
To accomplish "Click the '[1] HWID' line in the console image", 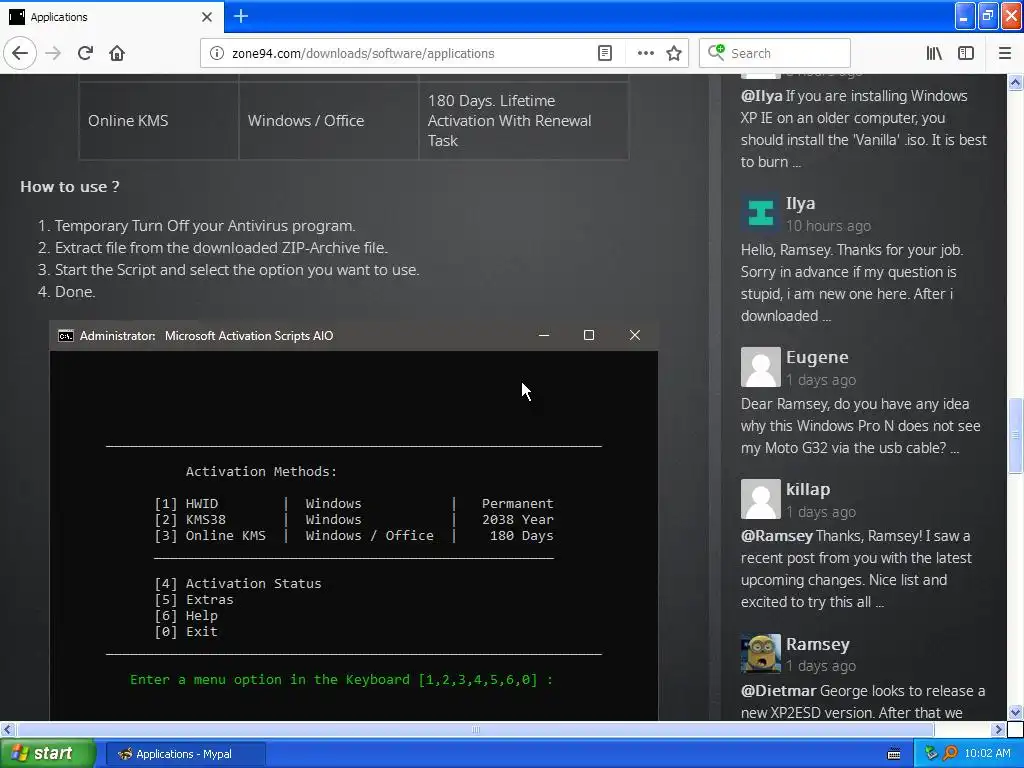I will coord(353,504).
